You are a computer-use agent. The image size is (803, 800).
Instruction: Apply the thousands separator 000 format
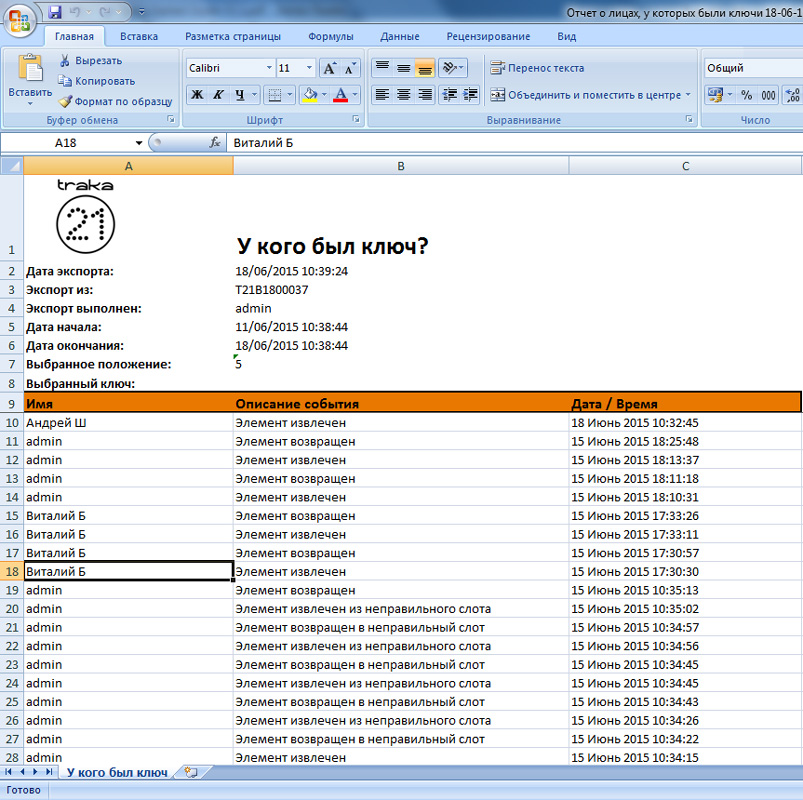(768, 95)
